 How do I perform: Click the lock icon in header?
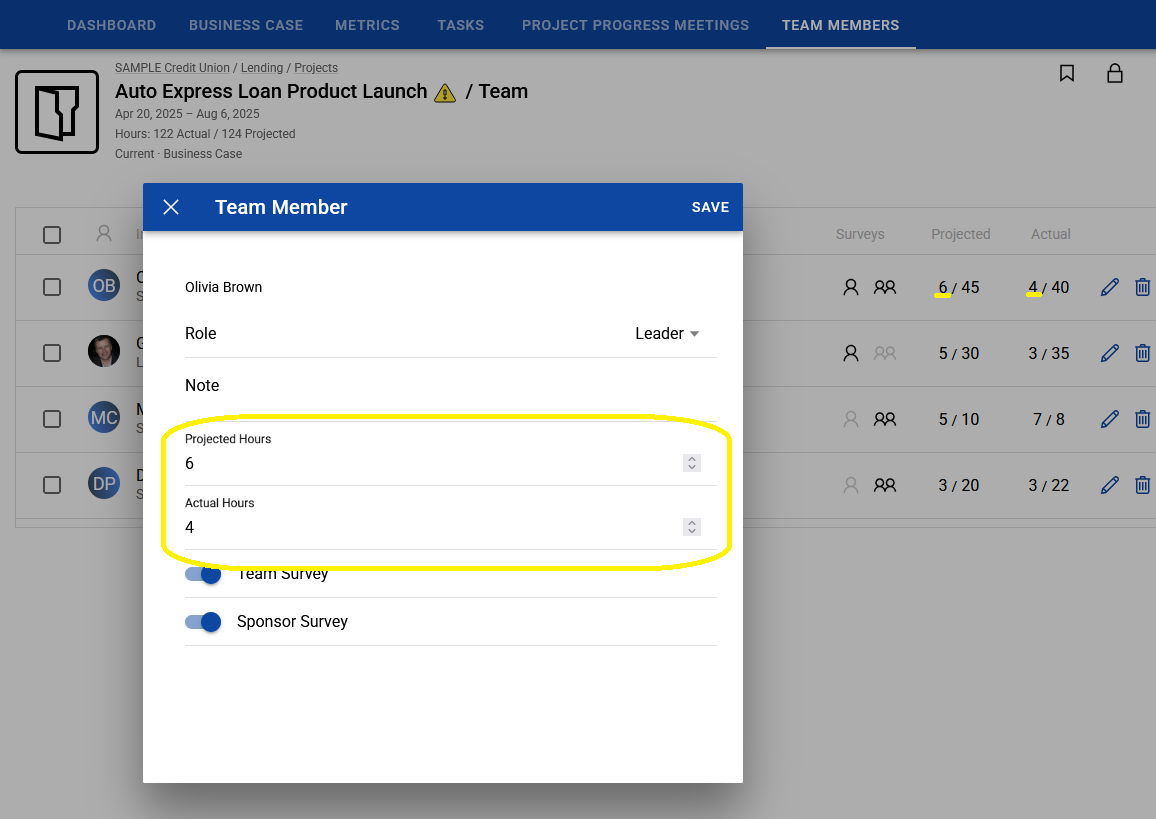point(1114,73)
